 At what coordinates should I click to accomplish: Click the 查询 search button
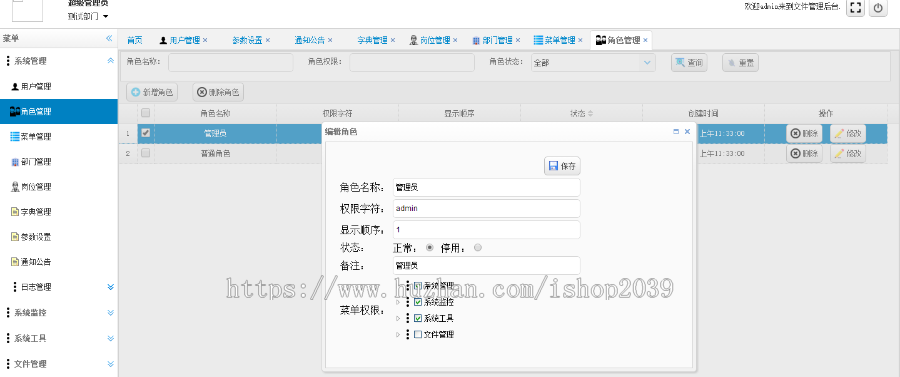point(689,63)
